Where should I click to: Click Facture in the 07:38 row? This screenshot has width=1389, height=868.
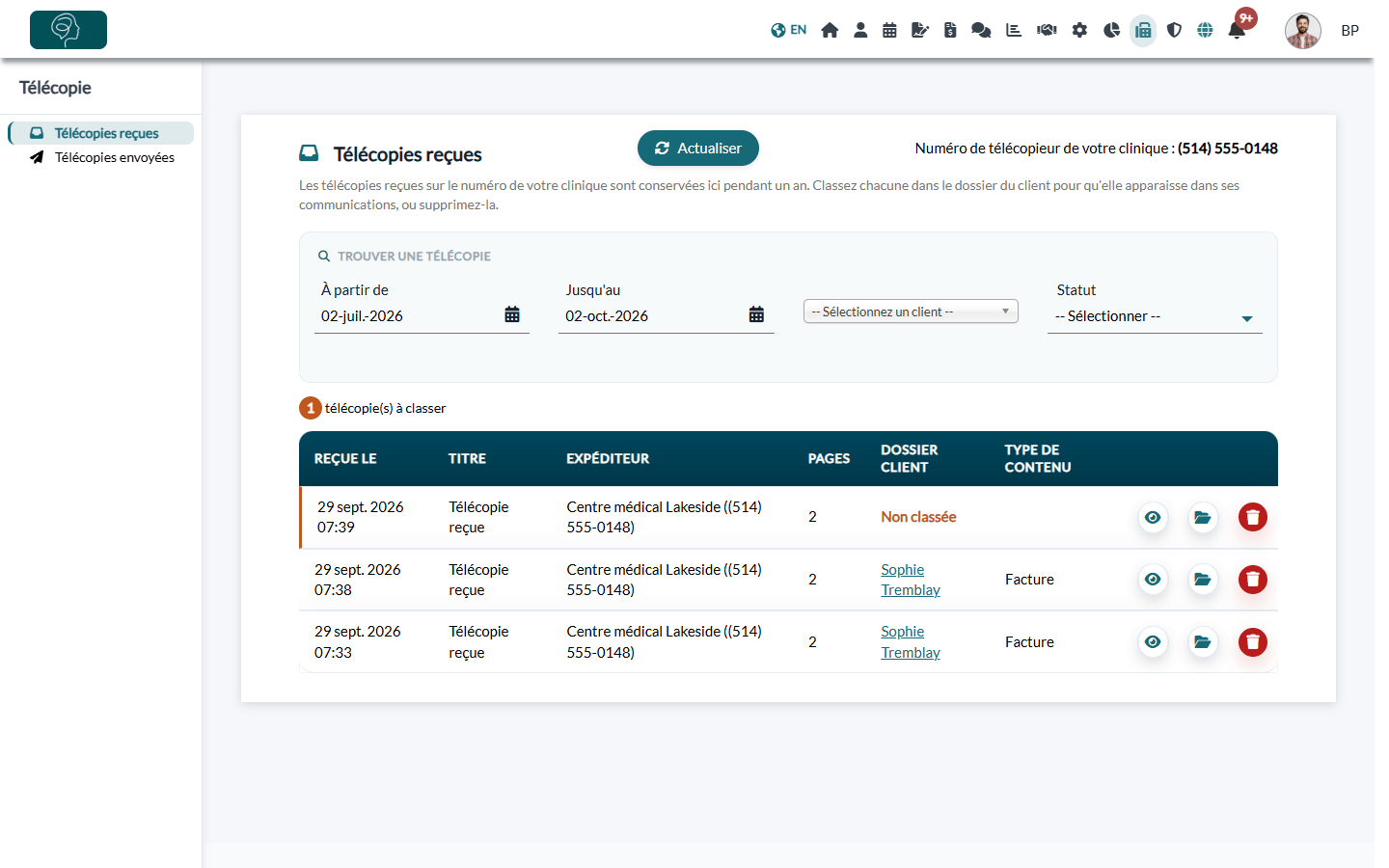(1029, 580)
